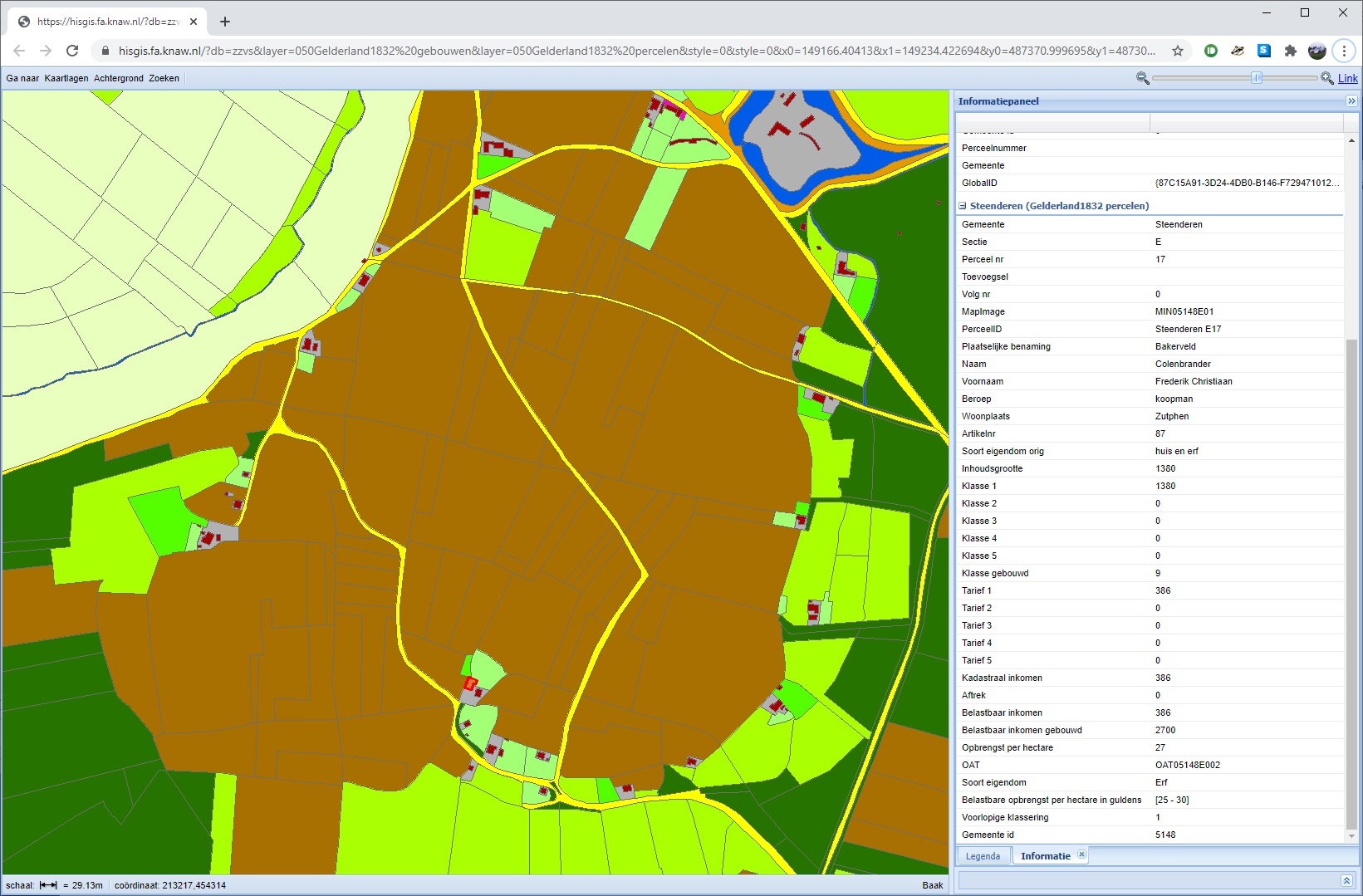Expand the bottom panel with the double chevron

point(1346,880)
